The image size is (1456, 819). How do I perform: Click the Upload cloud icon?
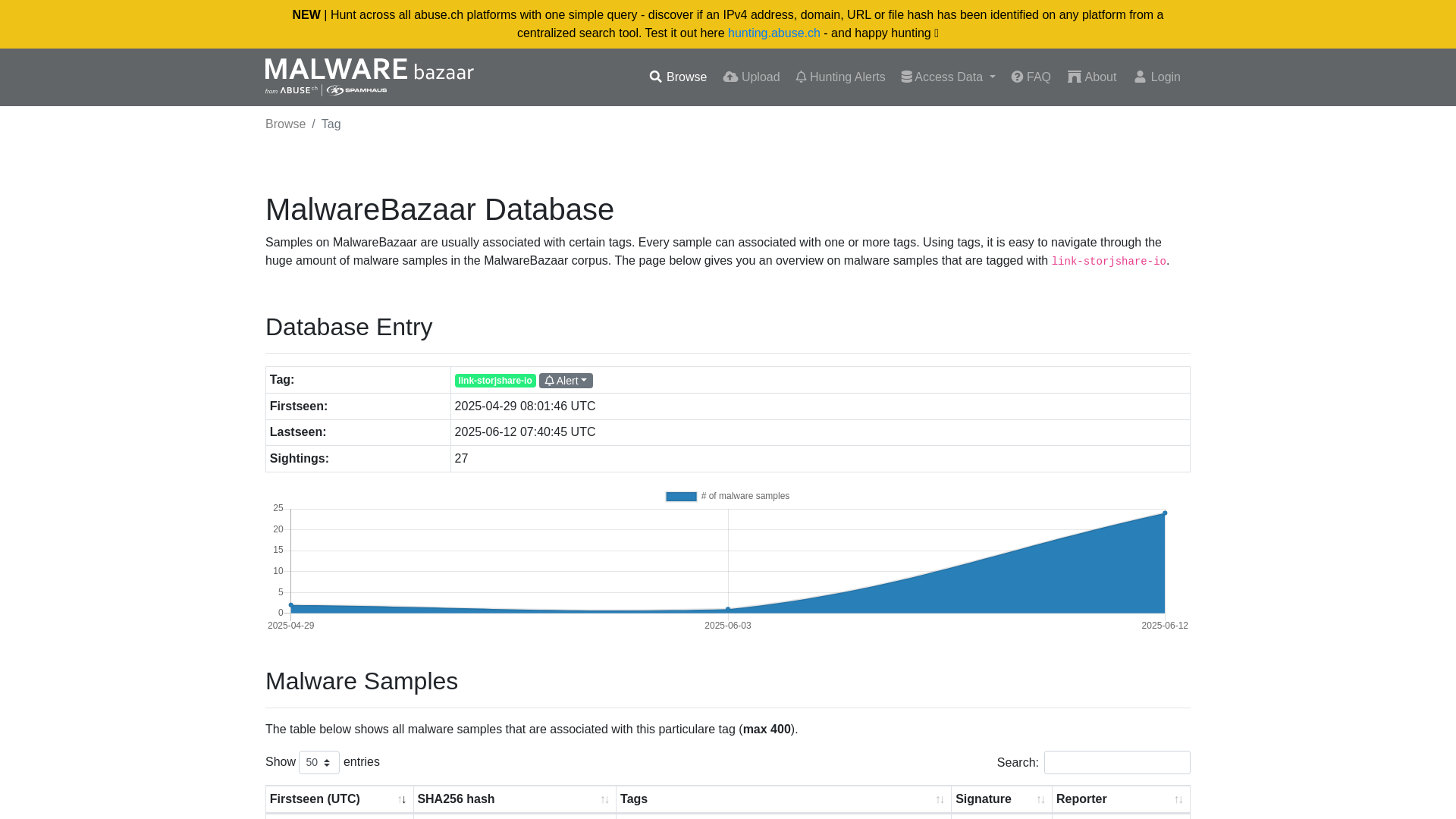(x=730, y=77)
